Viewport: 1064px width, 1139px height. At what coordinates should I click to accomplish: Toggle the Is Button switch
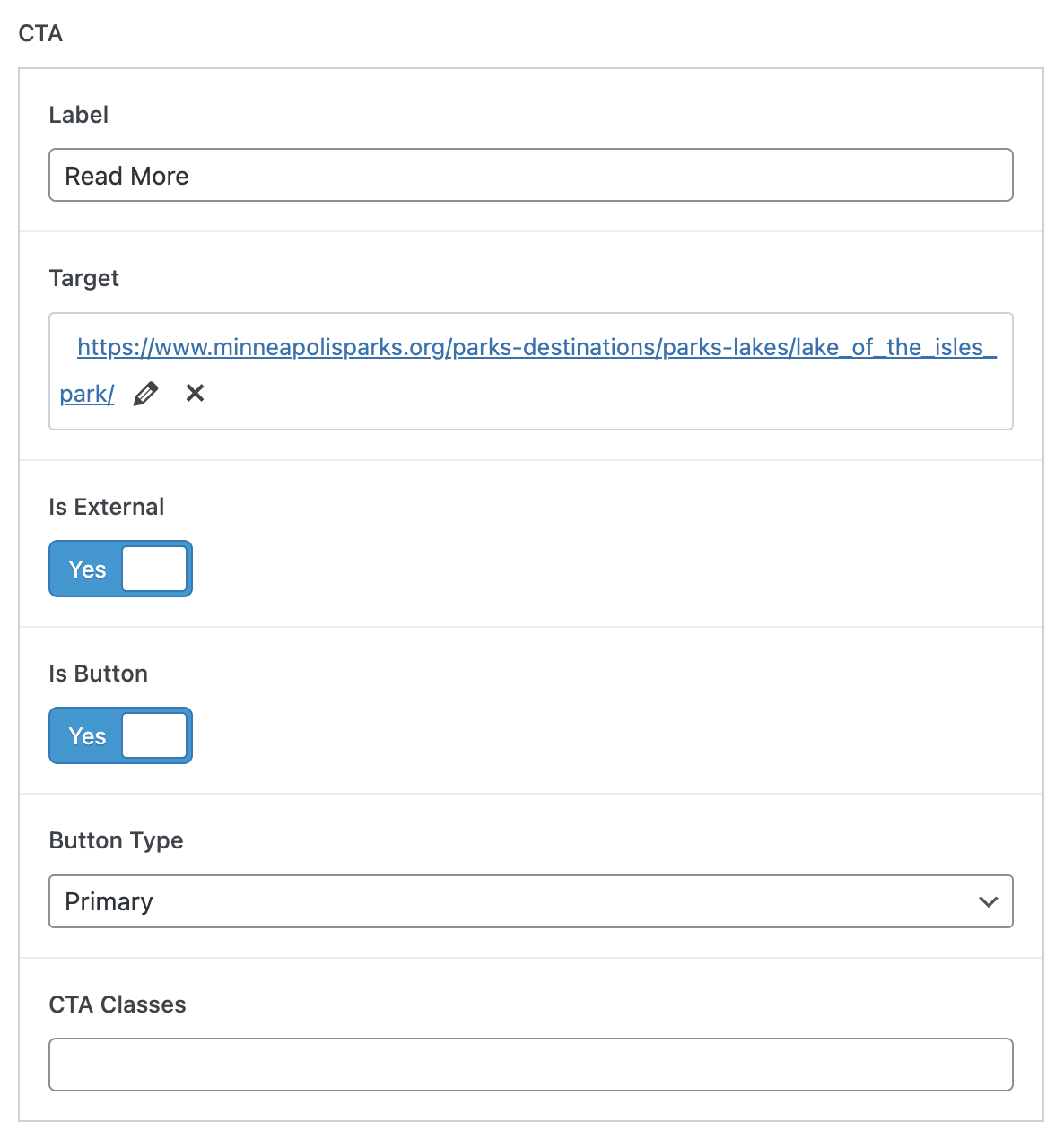point(120,735)
